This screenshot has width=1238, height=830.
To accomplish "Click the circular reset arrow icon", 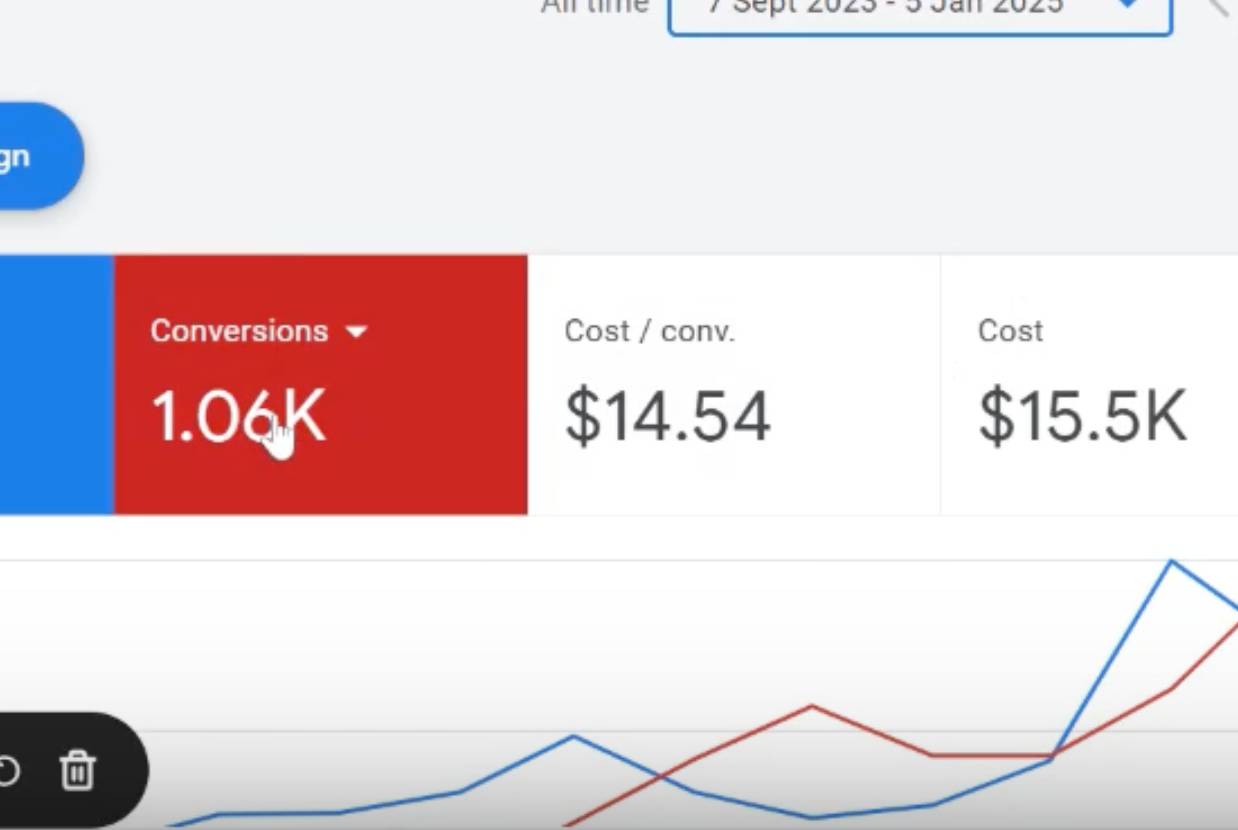I will tap(7, 771).
